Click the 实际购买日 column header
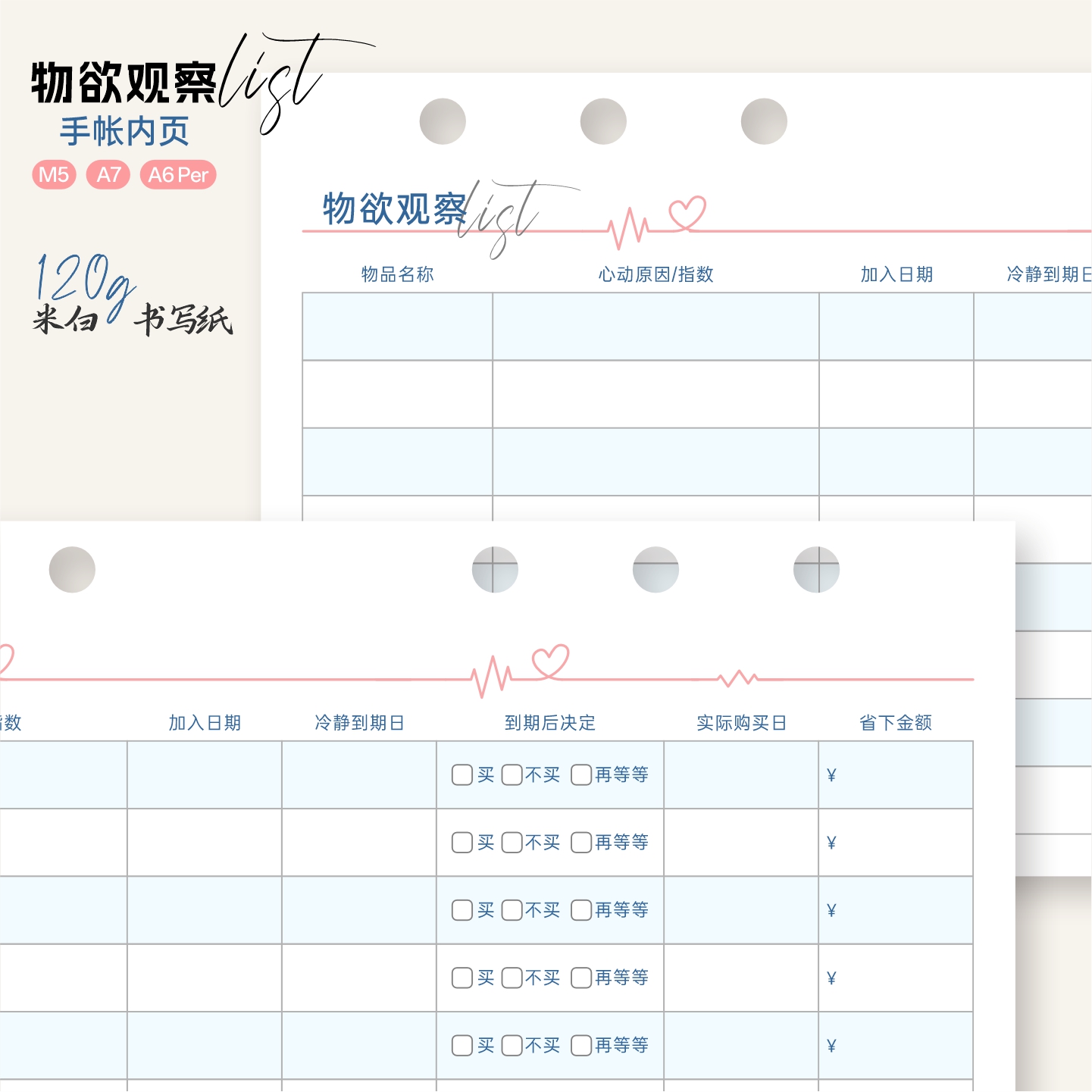Image resolution: width=1092 pixels, height=1092 pixels. click(741, 723)
